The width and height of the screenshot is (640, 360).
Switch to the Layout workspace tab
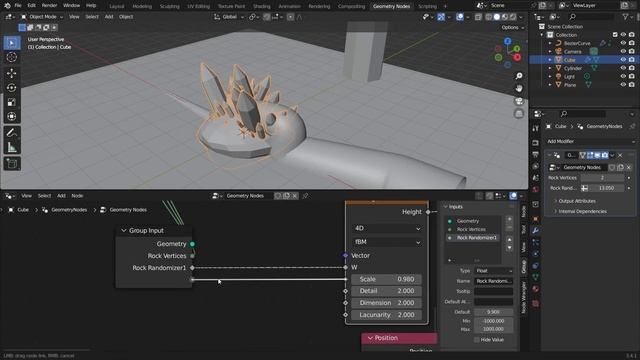coord(117,6)
